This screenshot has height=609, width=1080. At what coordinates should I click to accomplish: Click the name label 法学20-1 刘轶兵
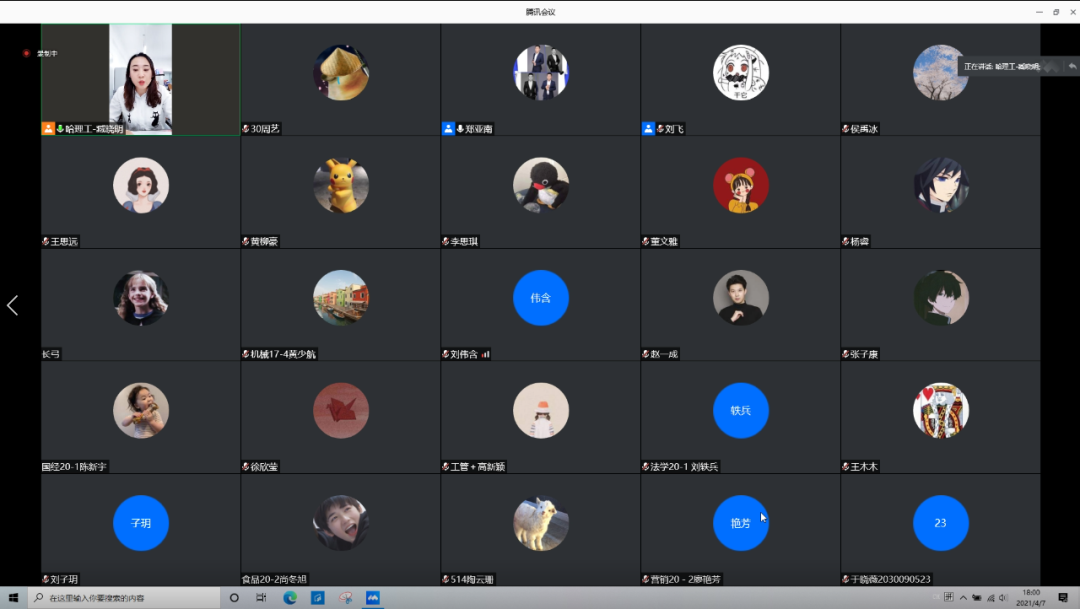coord(685,467)
